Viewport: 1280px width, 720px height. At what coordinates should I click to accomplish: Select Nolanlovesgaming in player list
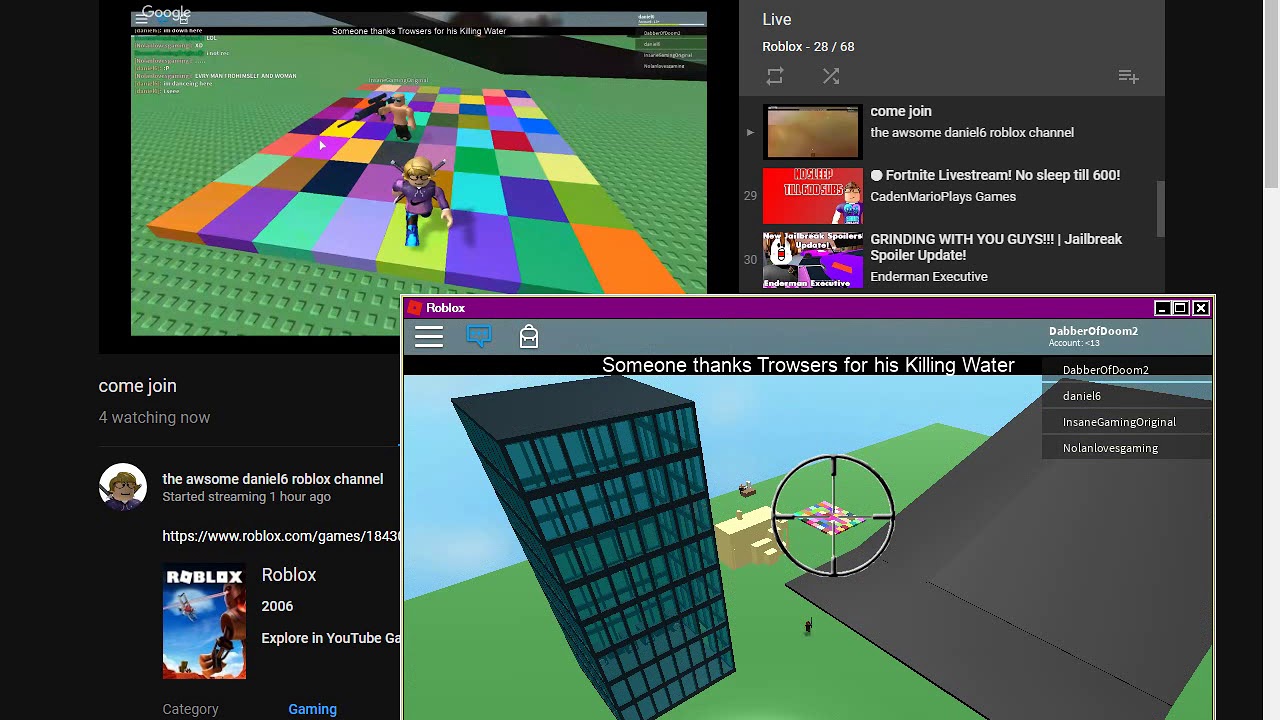(1127, 448)
